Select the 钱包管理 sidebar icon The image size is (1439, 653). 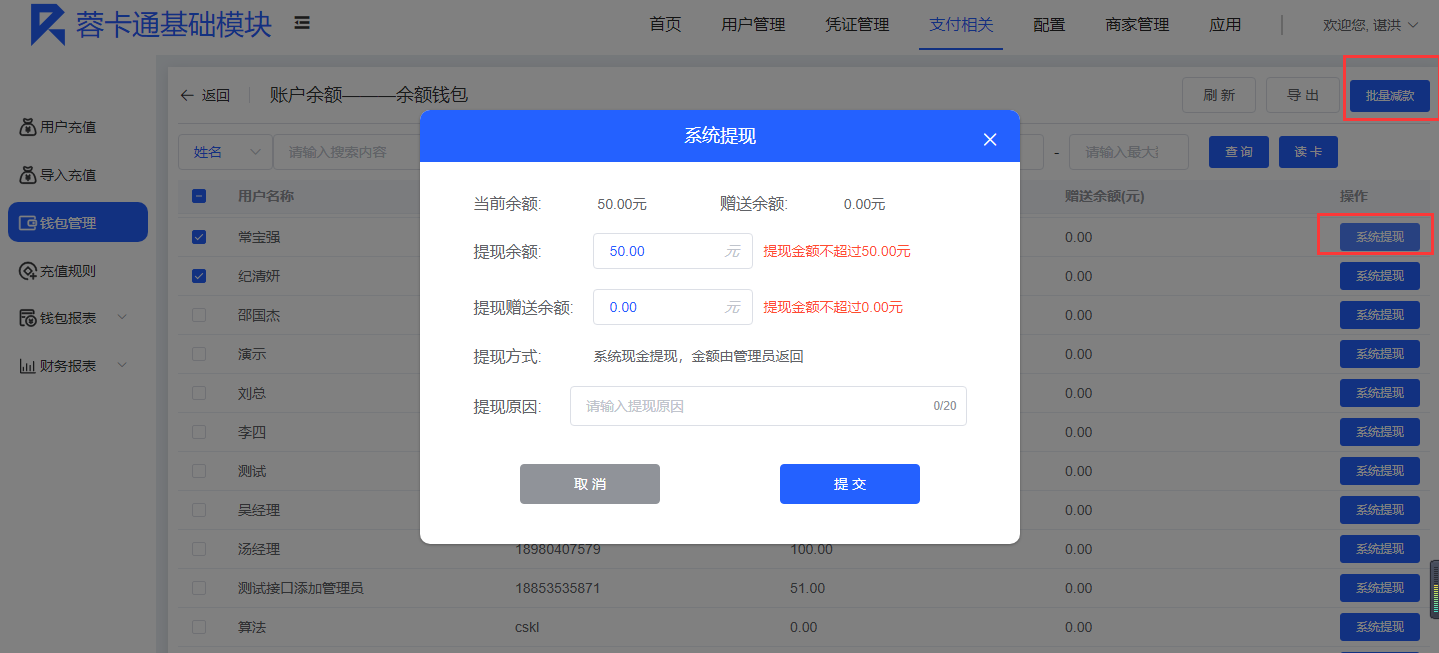[x=28, y=223]
